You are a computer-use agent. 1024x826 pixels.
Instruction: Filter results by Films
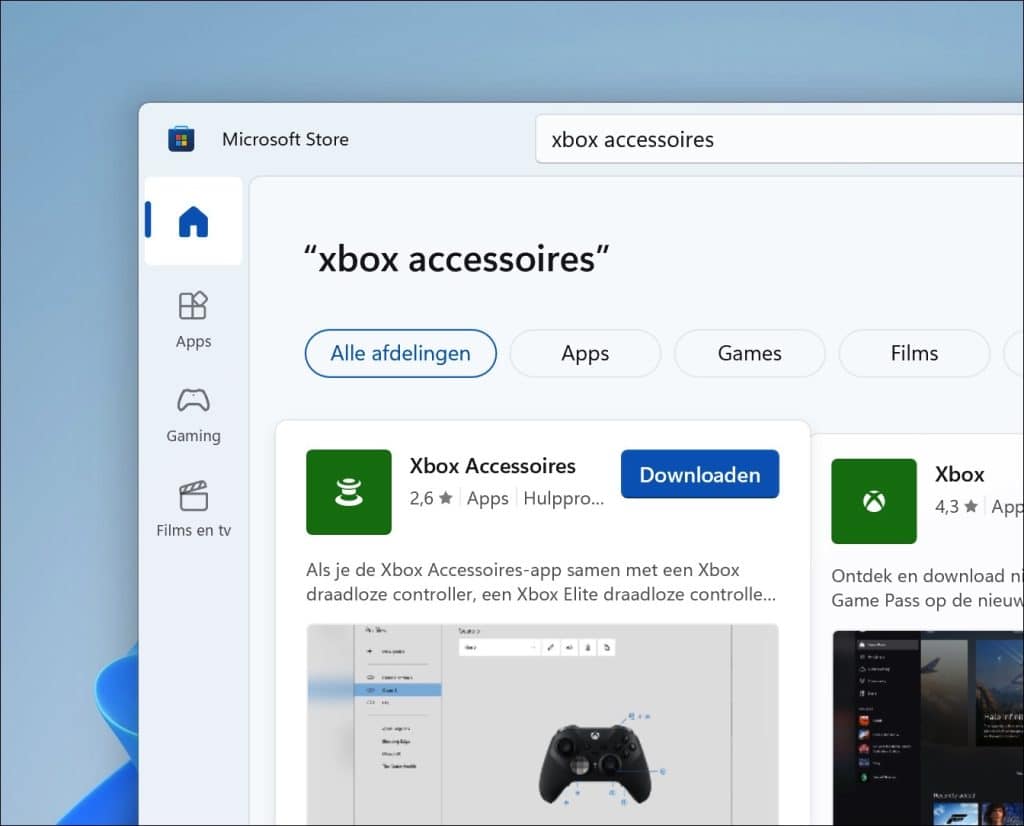coord(914,353)
